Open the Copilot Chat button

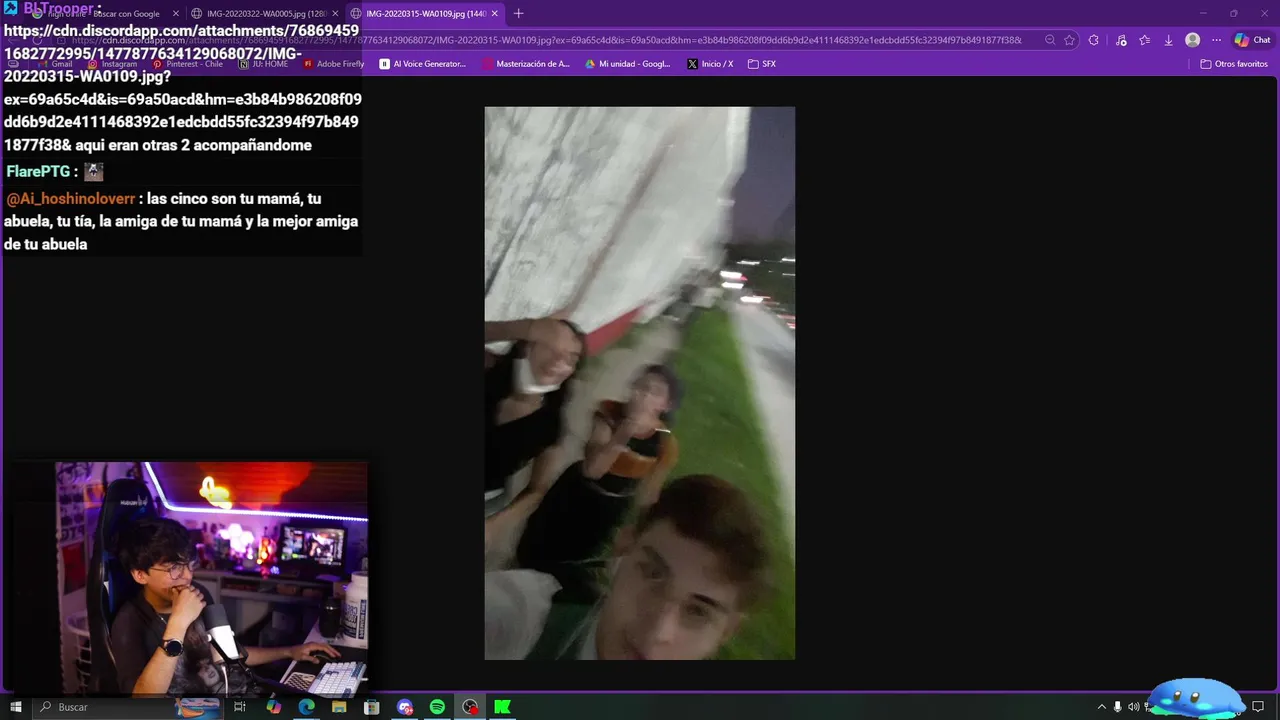tap(1254, 40)
